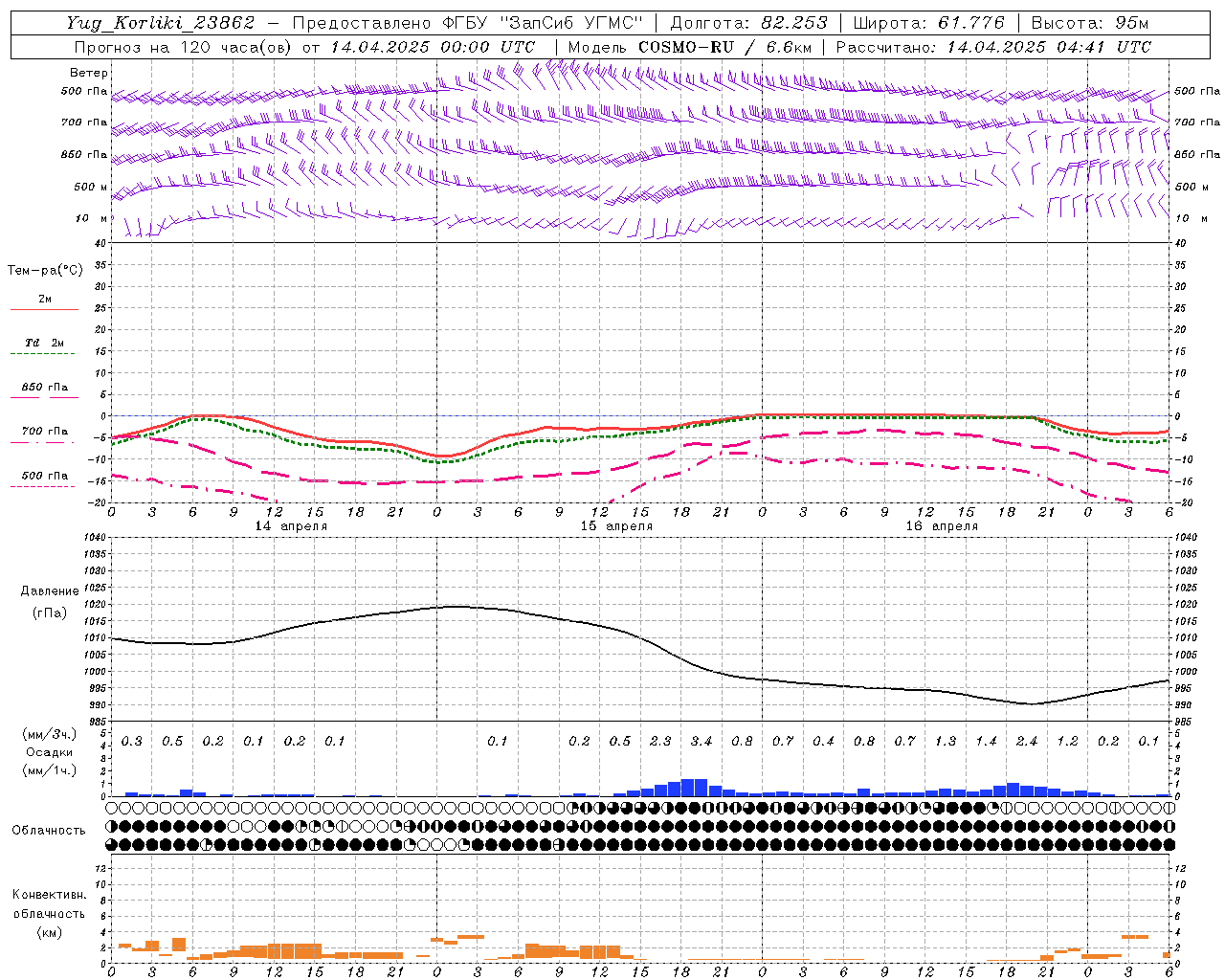Click the 0.3 precipitation value
The height and width of the screenshot is (980, 1225).
click(132, 742)
